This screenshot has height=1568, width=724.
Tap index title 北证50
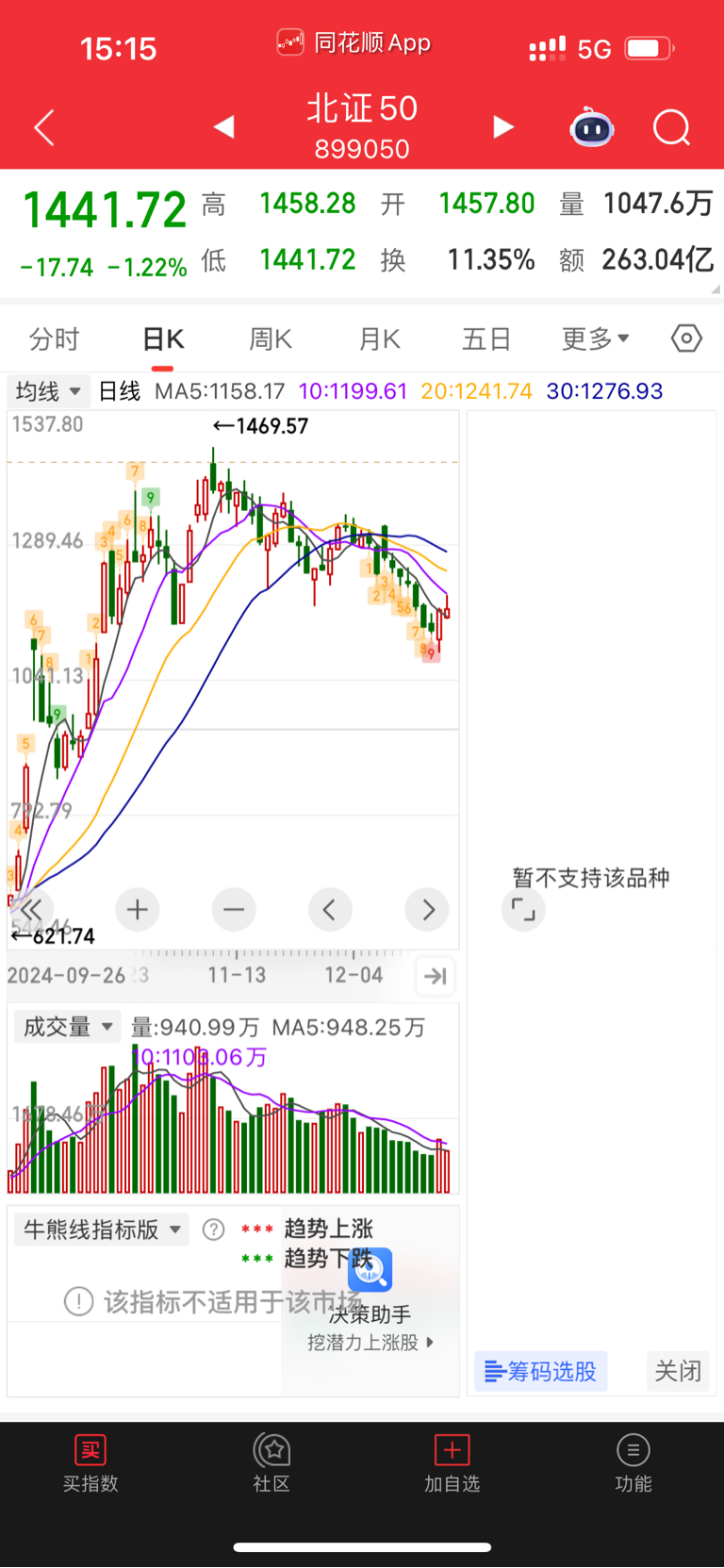click(362, 108)
